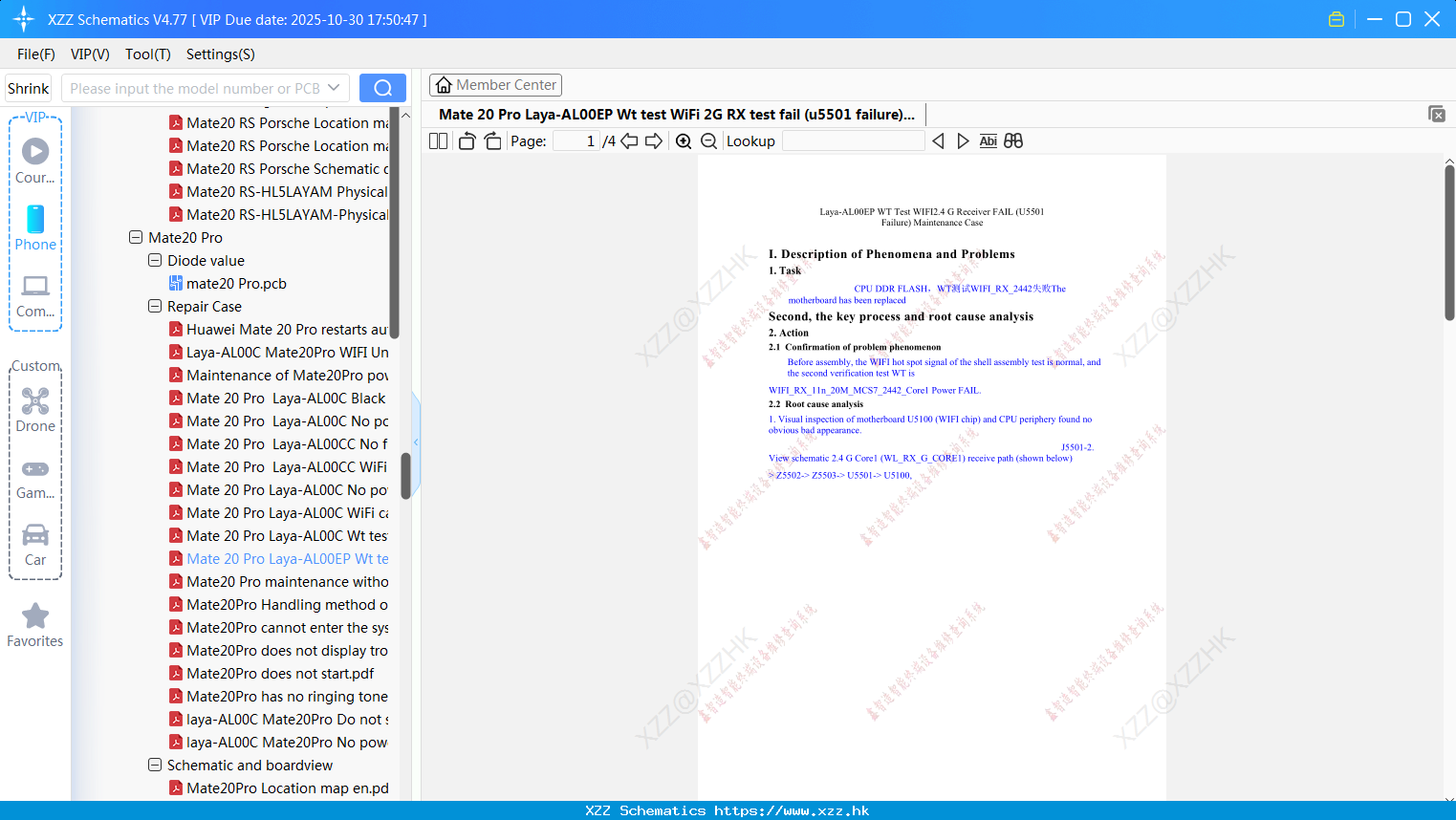Open Mate20Pro Handling method file

pos(278,604)
